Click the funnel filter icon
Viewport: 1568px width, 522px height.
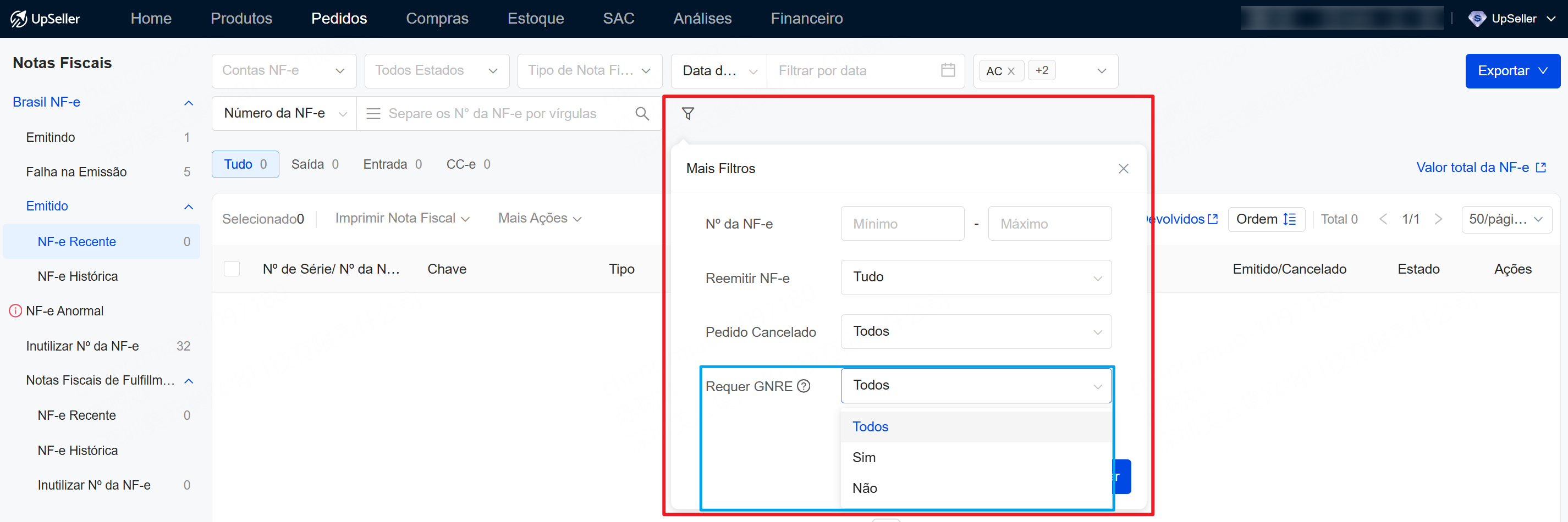(x=687, y=113)
